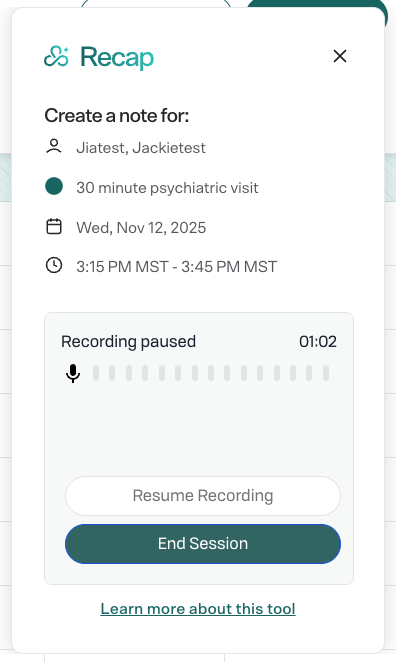
Task: Click the Recap title text
Action: [x=117, y=58]
